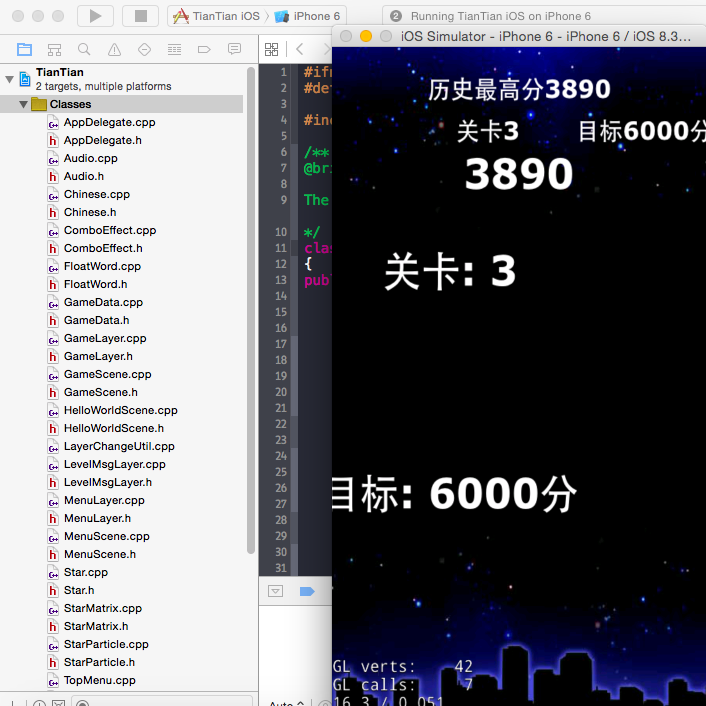Image resolution: width=706 pixels, height=706 pixels.
Task: Click the navigator vertical scrollbar
Action: pyautogui.click(x=251, y=311)
